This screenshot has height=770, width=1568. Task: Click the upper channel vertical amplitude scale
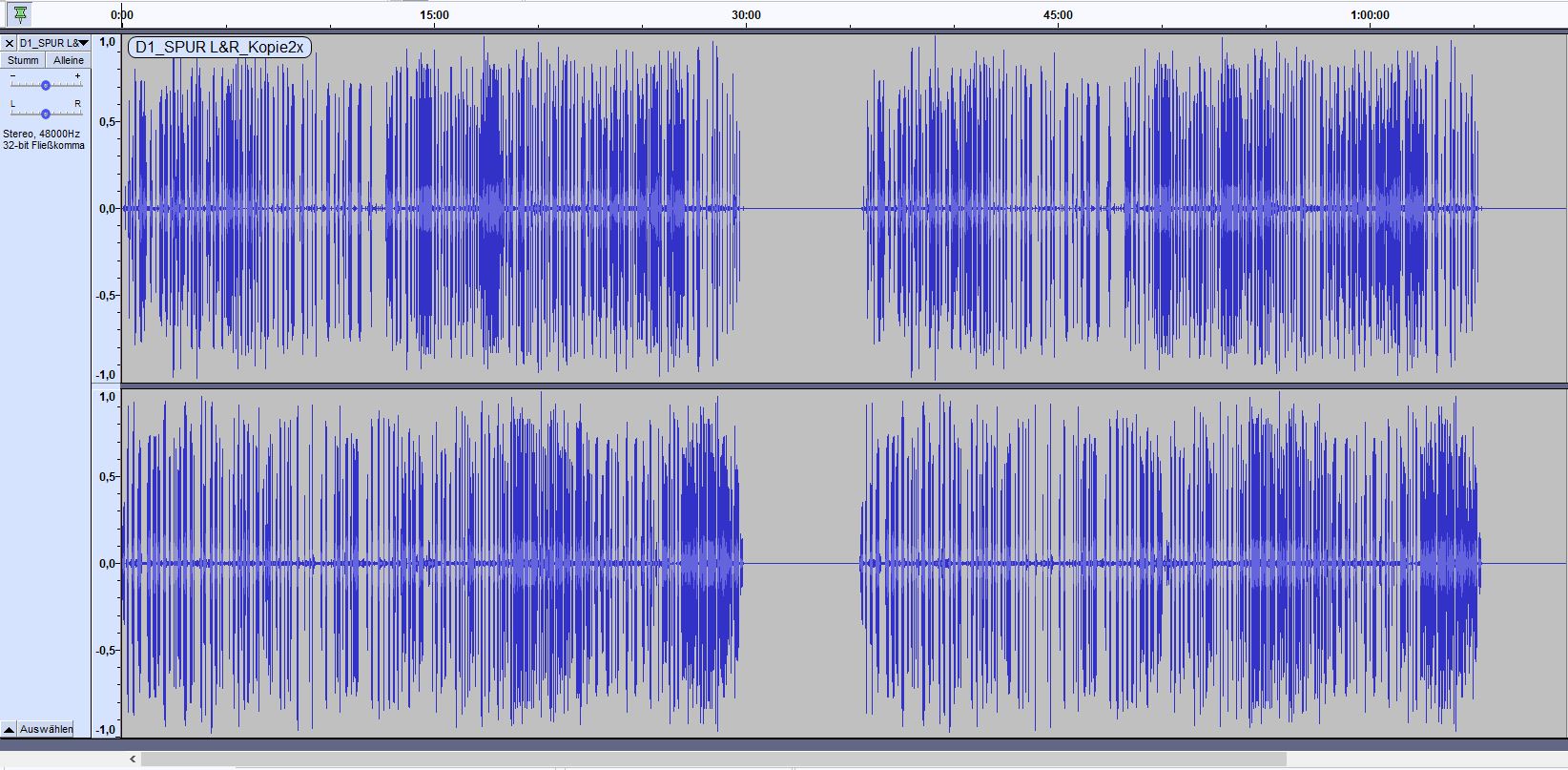pyautogui.click(x=107, y=208)
